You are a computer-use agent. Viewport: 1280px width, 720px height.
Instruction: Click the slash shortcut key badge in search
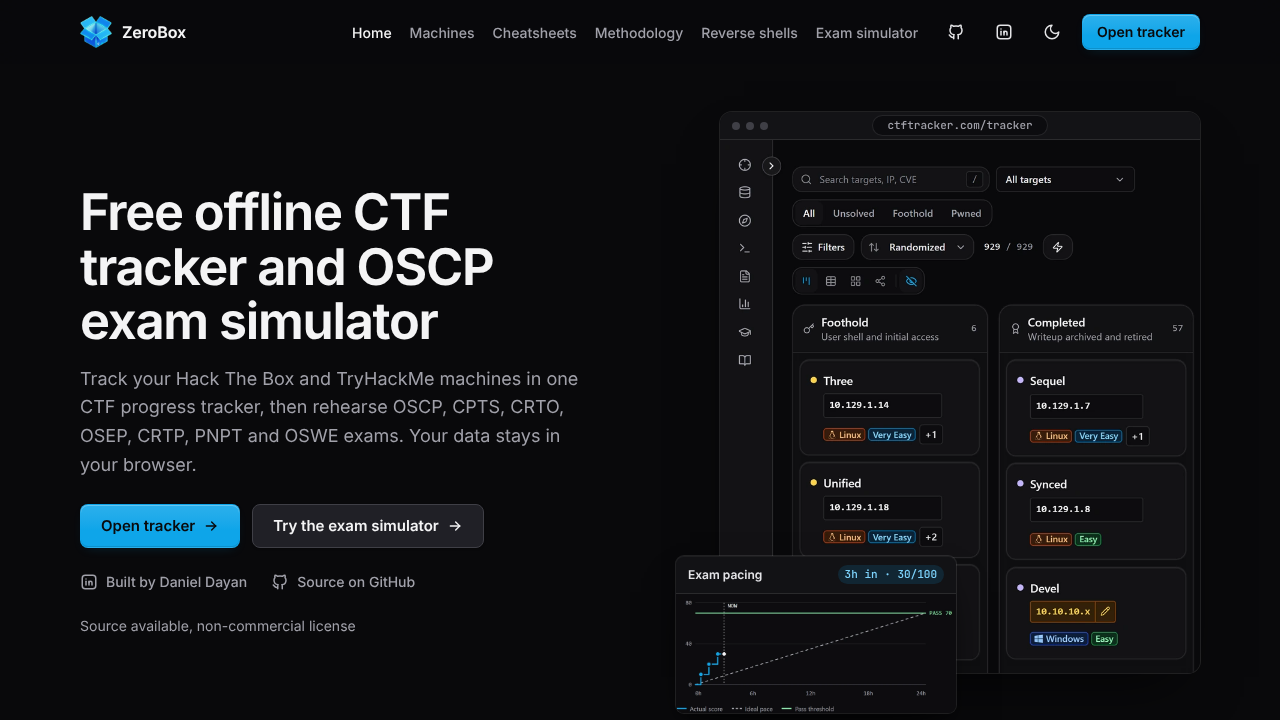coord(974,180)
